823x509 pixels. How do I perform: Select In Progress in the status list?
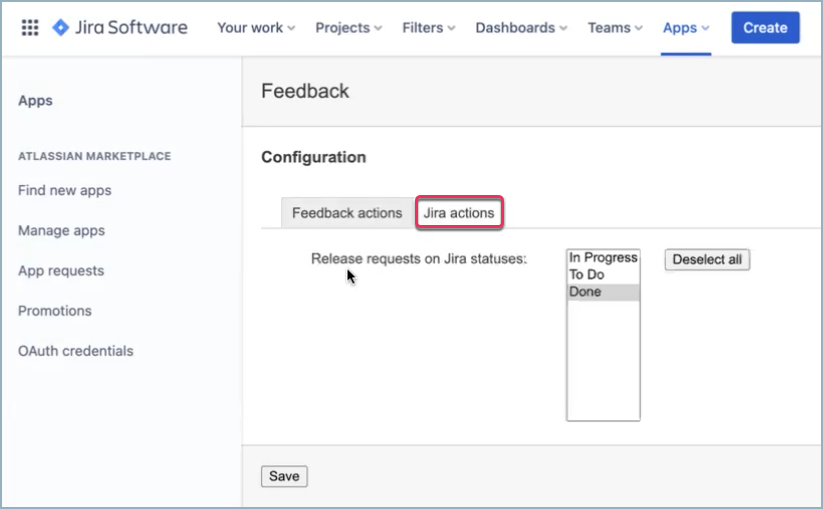pos(603,258)
